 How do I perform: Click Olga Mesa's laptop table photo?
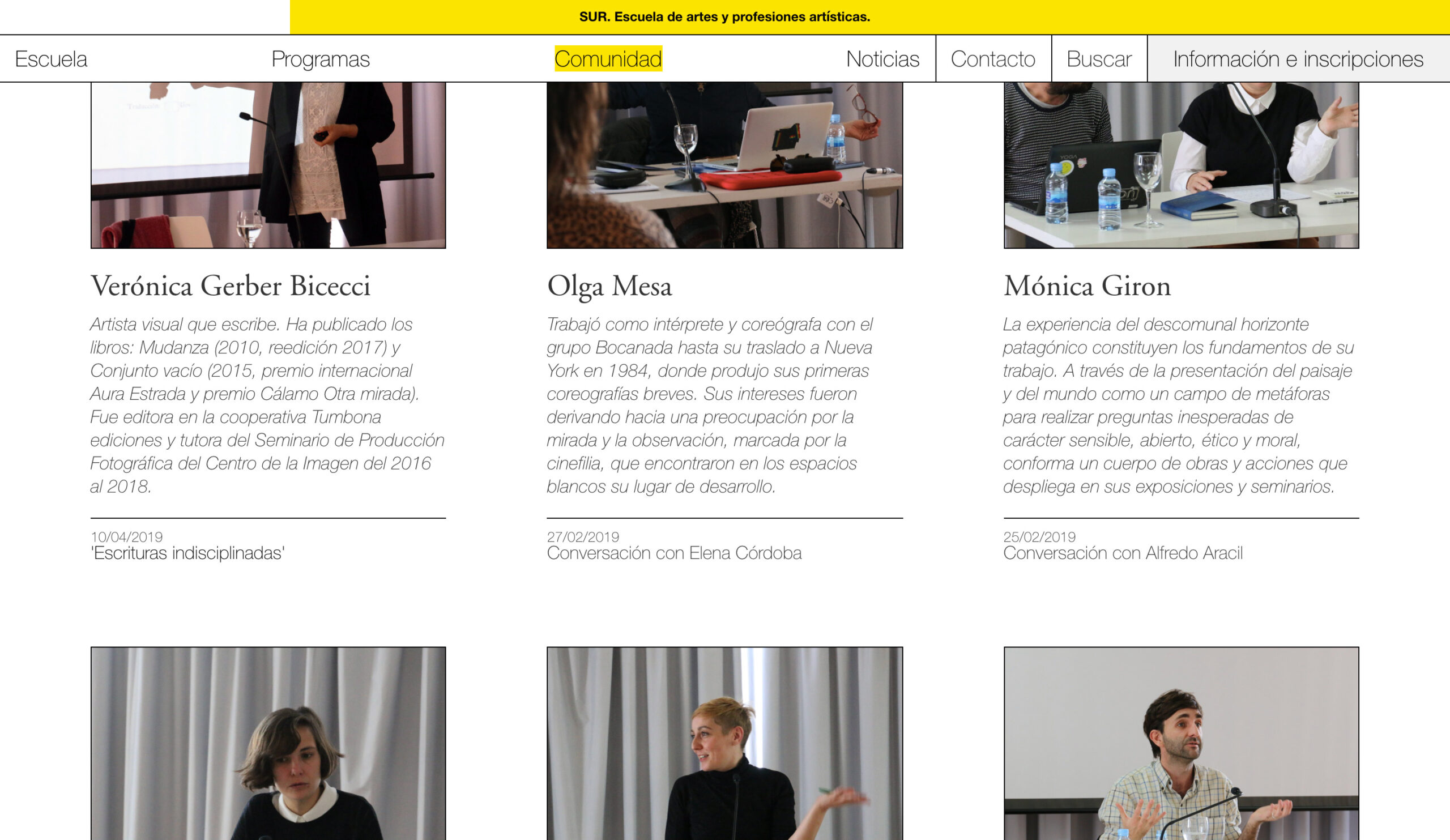tap(724, 165)
